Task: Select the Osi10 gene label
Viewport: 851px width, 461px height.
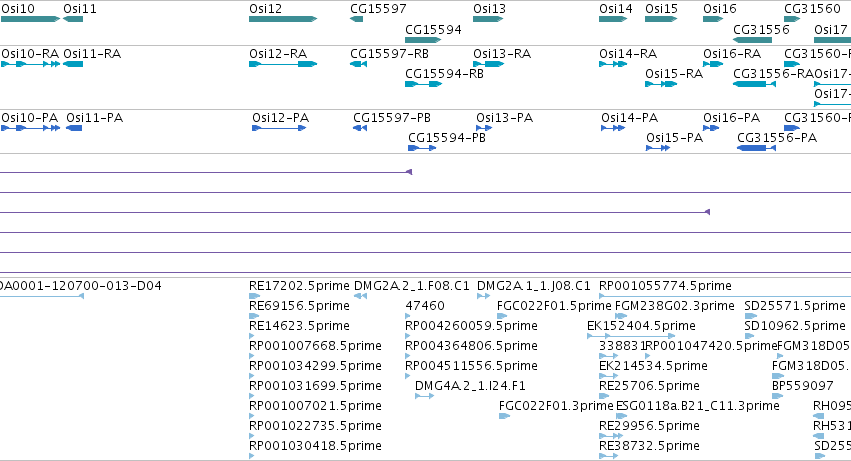Action: [x=18, y=9]
